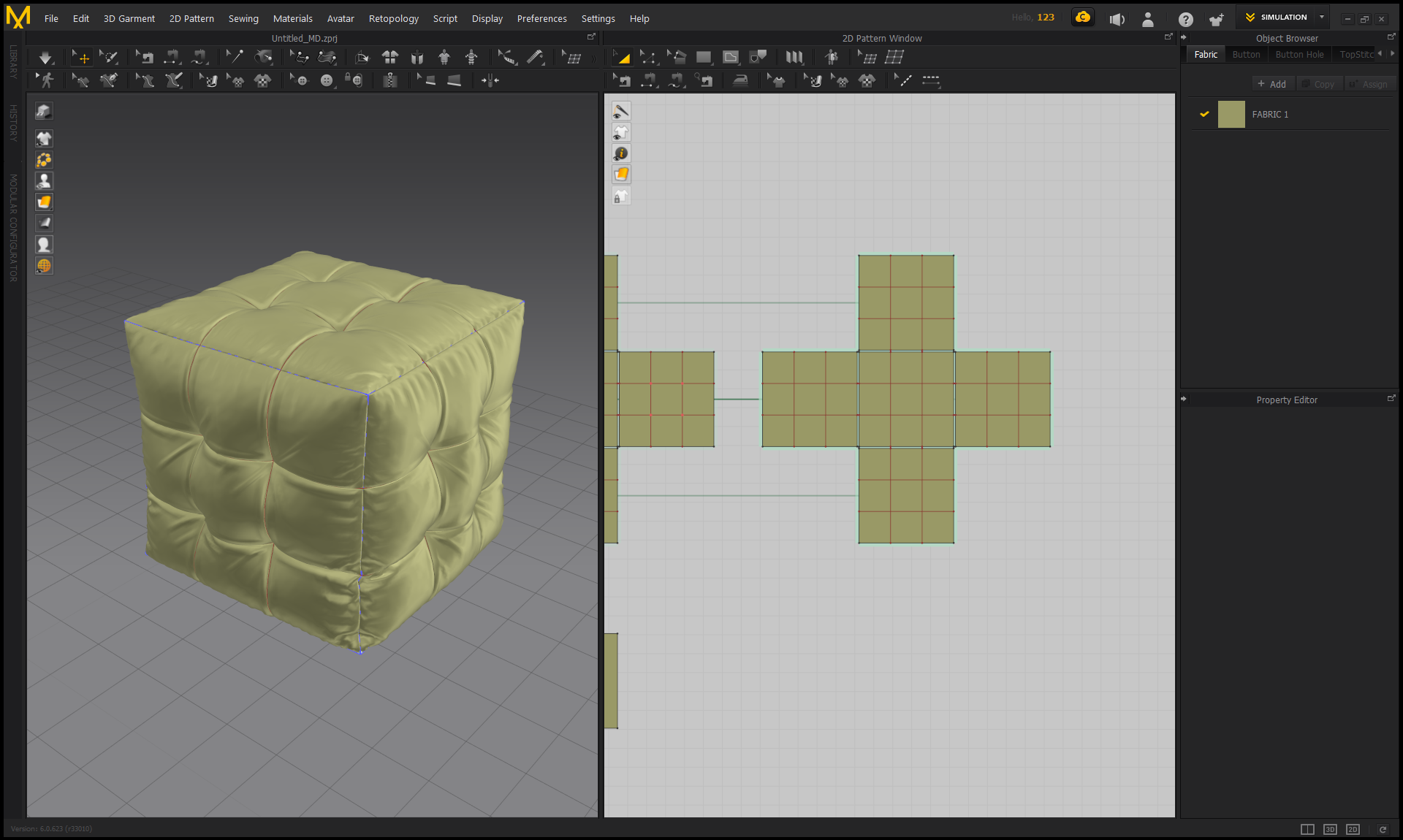Image resolution: width=1403 pixels, height=840 pixels.
Task: Select the Select/Move tool in 3D toolbar
Action: pos(81,58)
